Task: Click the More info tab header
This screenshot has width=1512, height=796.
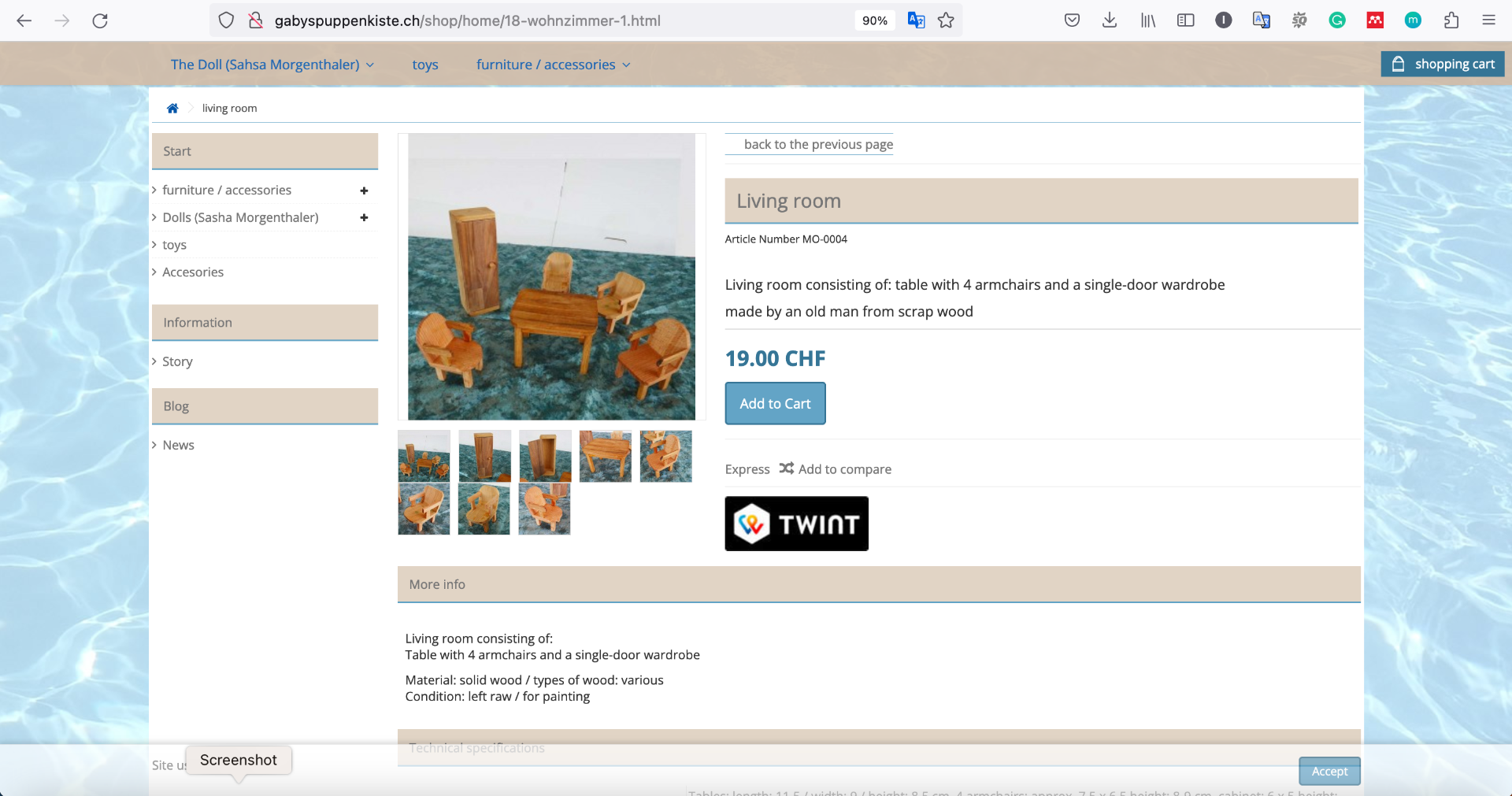Action: (x=879, y=584)
